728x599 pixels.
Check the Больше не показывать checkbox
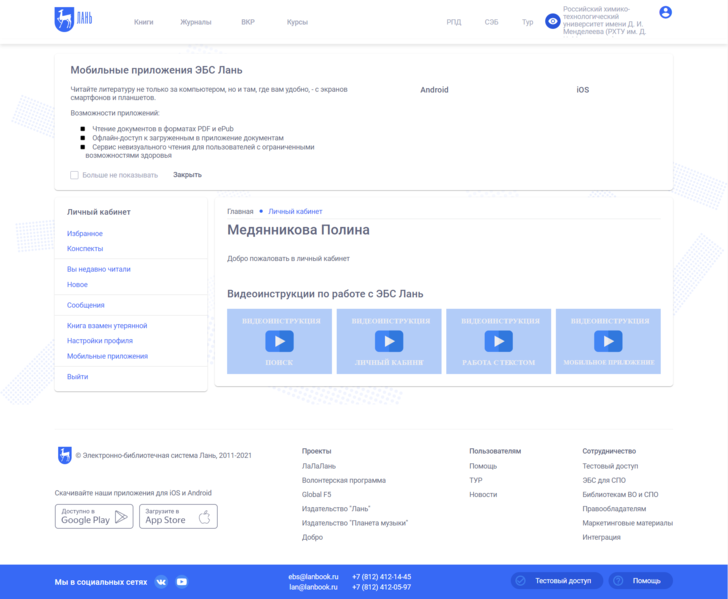pyautogui.click(x=74, y=175)
